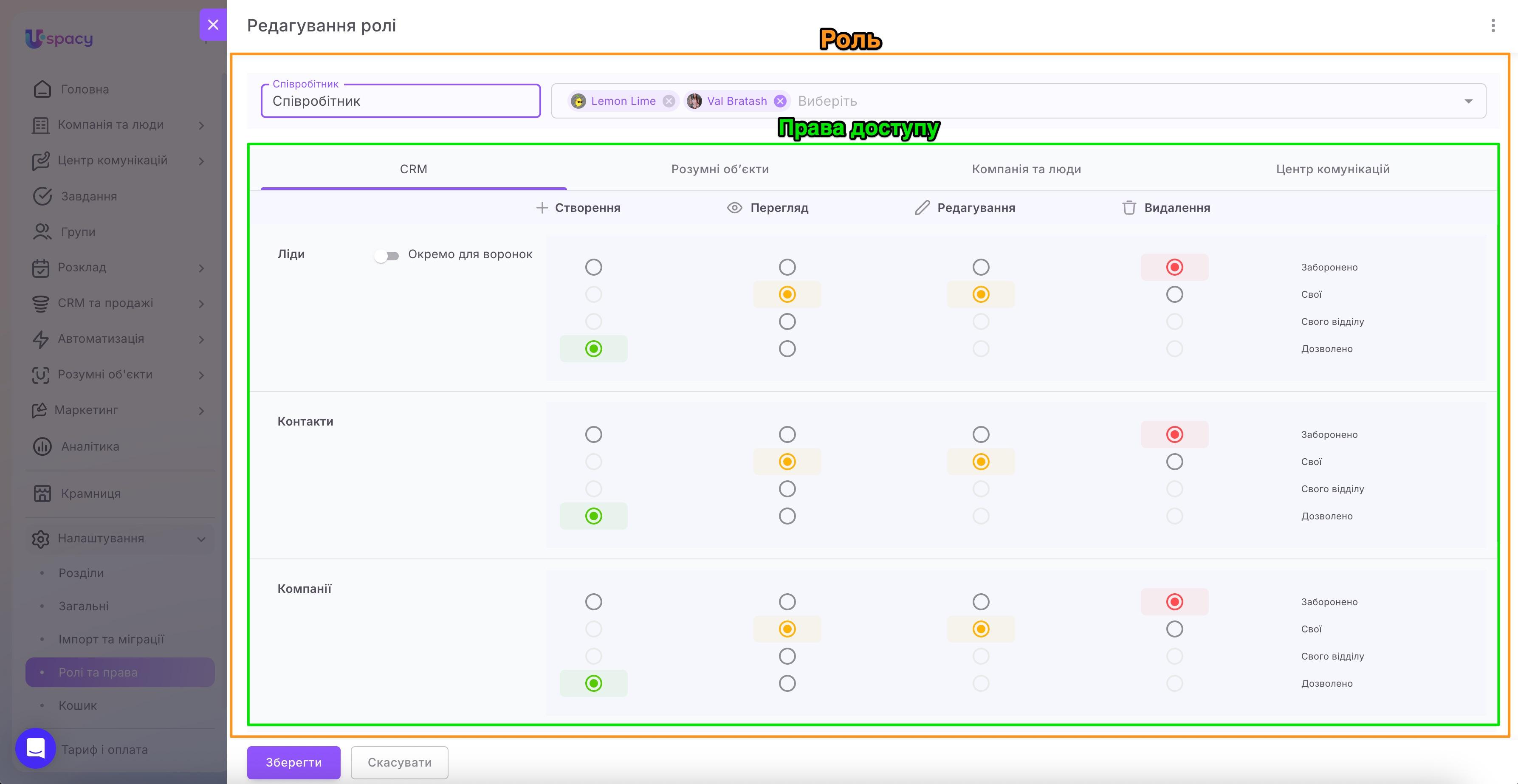The image size is (1518, 784).
Task: Switch to the Центр комунікацій tab
Action: coord(1333,169)
